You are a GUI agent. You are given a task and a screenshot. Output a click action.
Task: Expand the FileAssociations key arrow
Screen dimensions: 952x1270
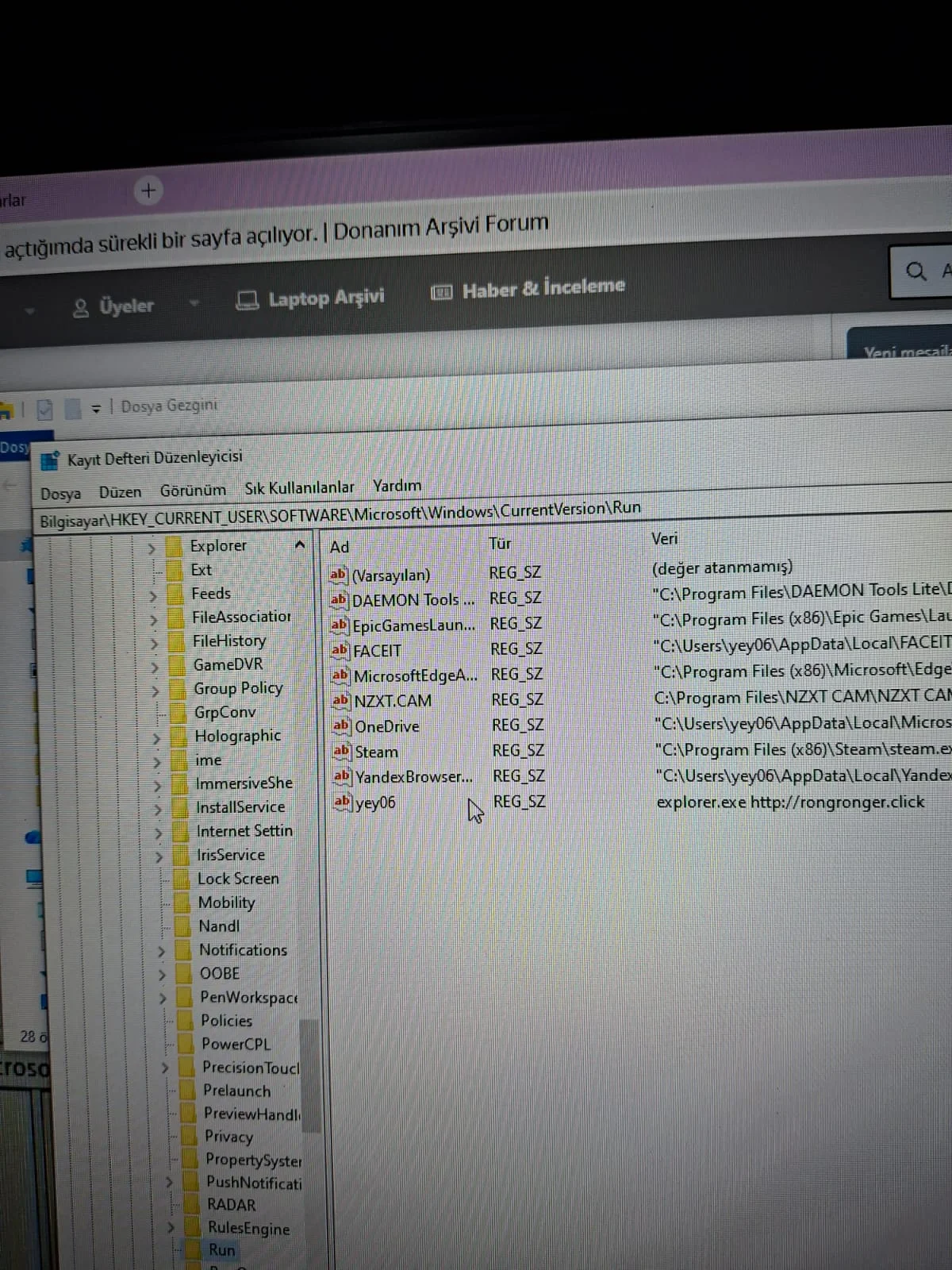154,619
